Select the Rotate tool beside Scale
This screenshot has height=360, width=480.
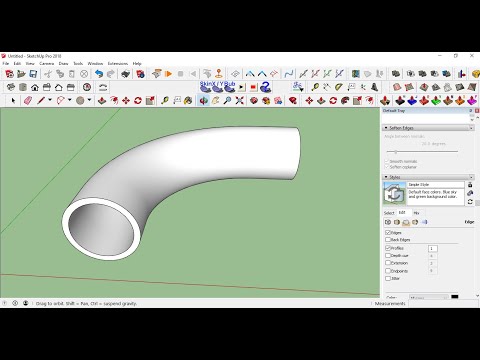tap(138, 100)
